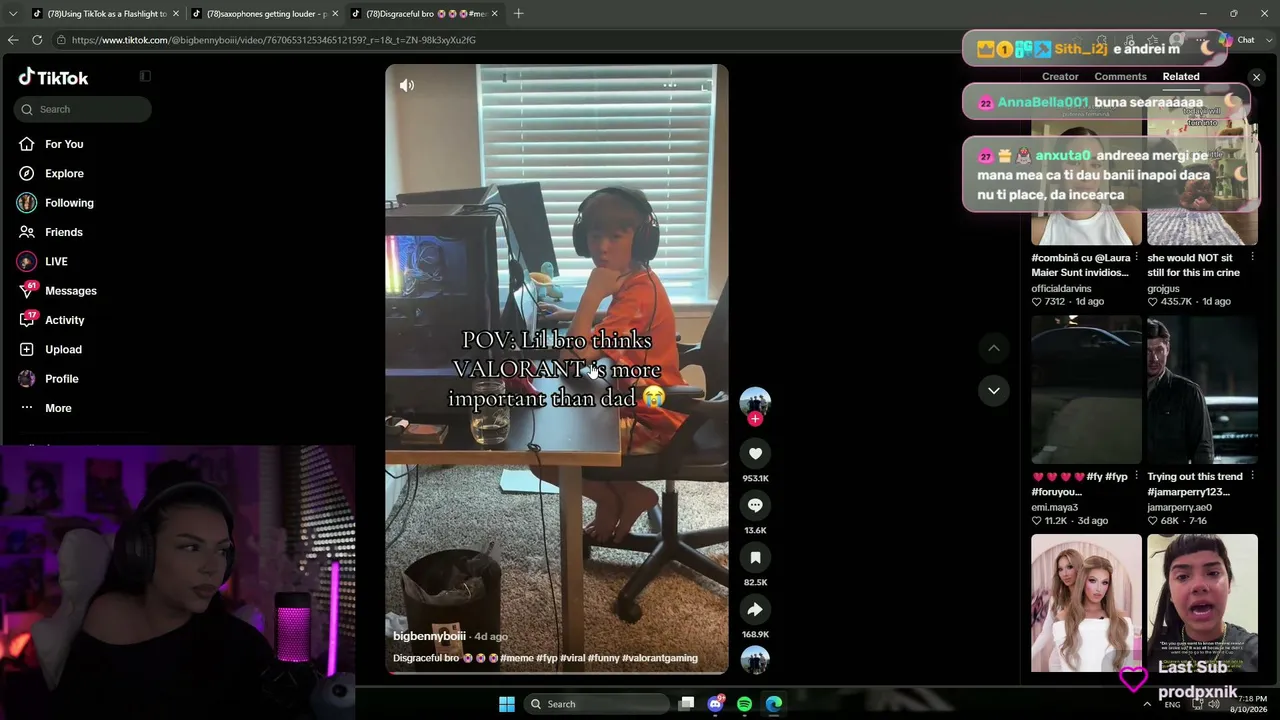Open bigbennyboiii's profile from the video caption
Screen dimensions: 1280x720
tap(429, 636)
